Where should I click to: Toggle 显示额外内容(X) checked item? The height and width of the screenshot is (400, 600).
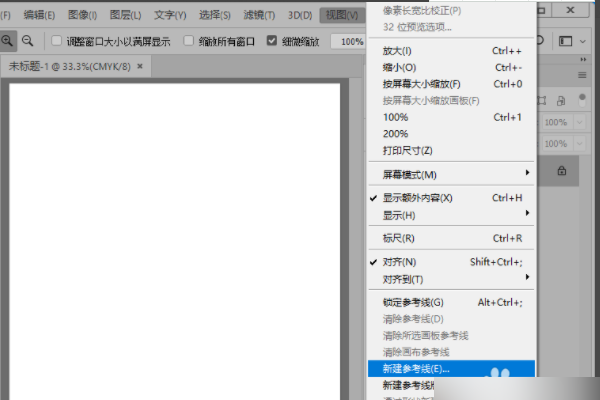pyautogui.click(x=452, y=198)
